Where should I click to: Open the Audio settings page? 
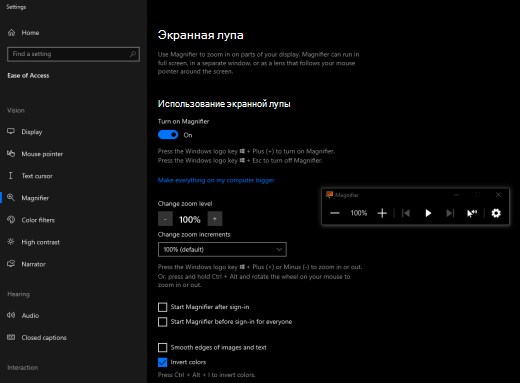30,315
